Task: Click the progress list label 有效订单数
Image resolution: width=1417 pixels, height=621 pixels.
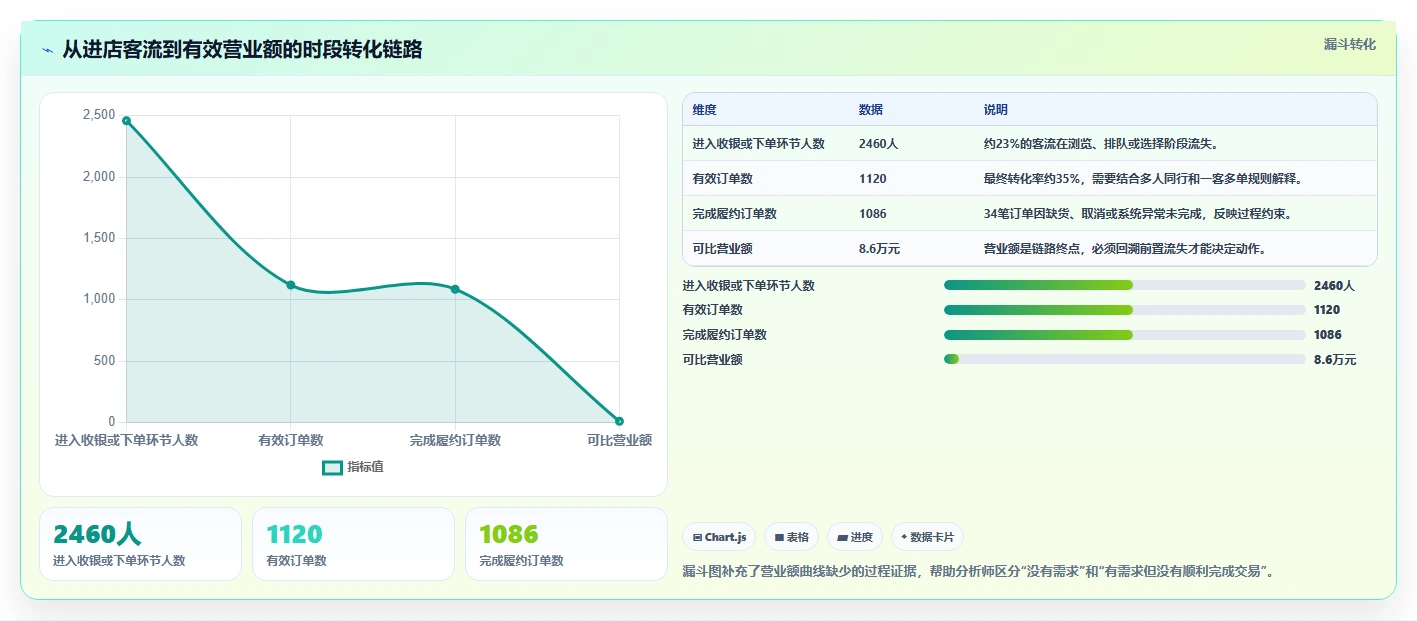Action: (712, 310)
